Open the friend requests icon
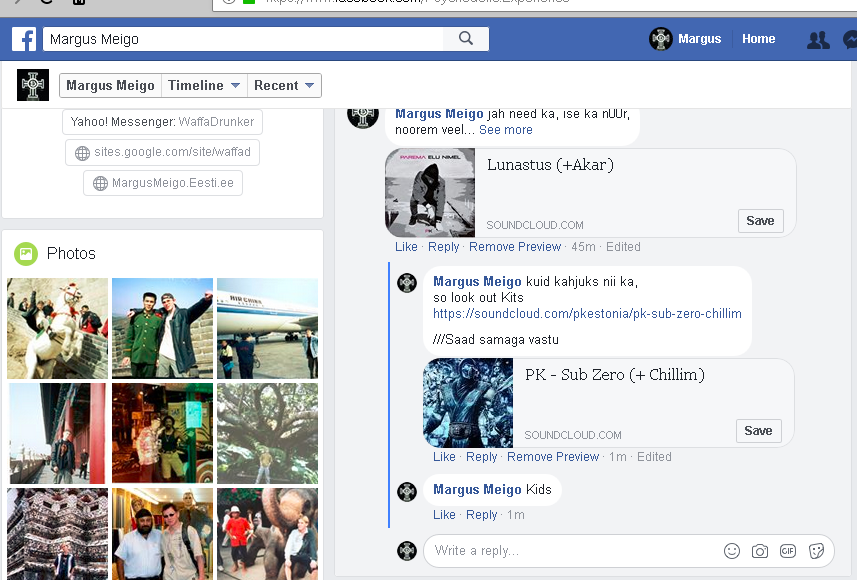The width and height of the screenshot is (857, 580). pos(818,39)
